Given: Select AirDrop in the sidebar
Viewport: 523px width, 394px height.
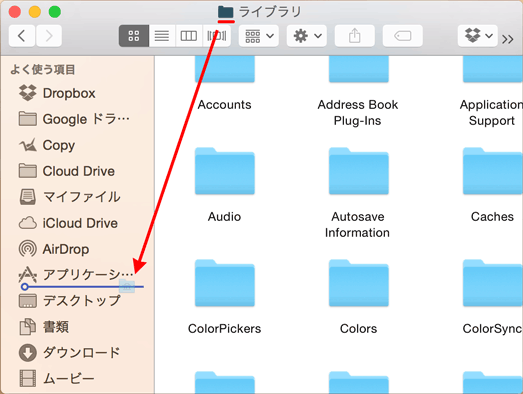Looking at the screenshot, I should coord(77,249).
